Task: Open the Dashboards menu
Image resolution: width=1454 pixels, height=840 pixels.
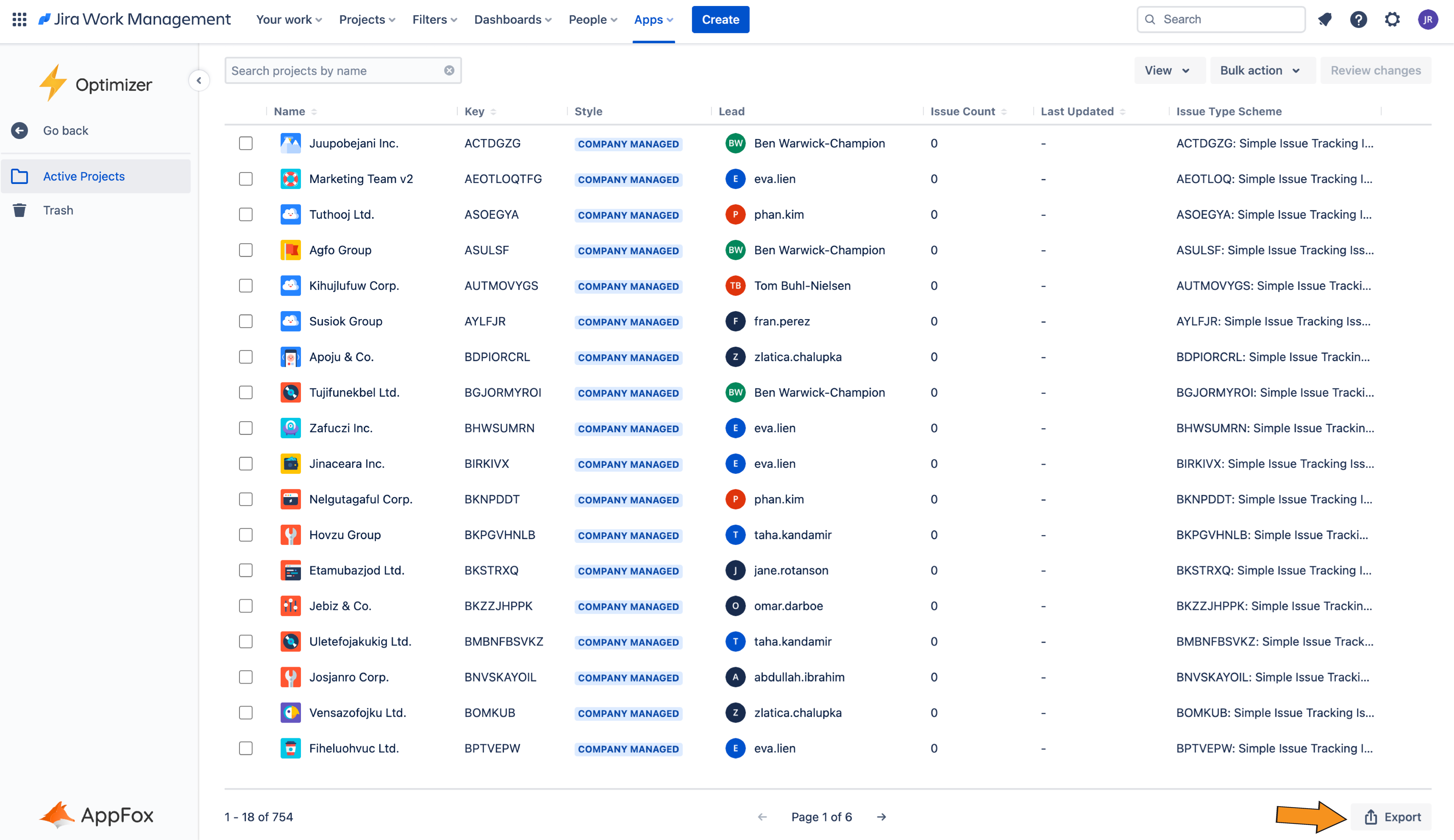Action: coord(512,20)
